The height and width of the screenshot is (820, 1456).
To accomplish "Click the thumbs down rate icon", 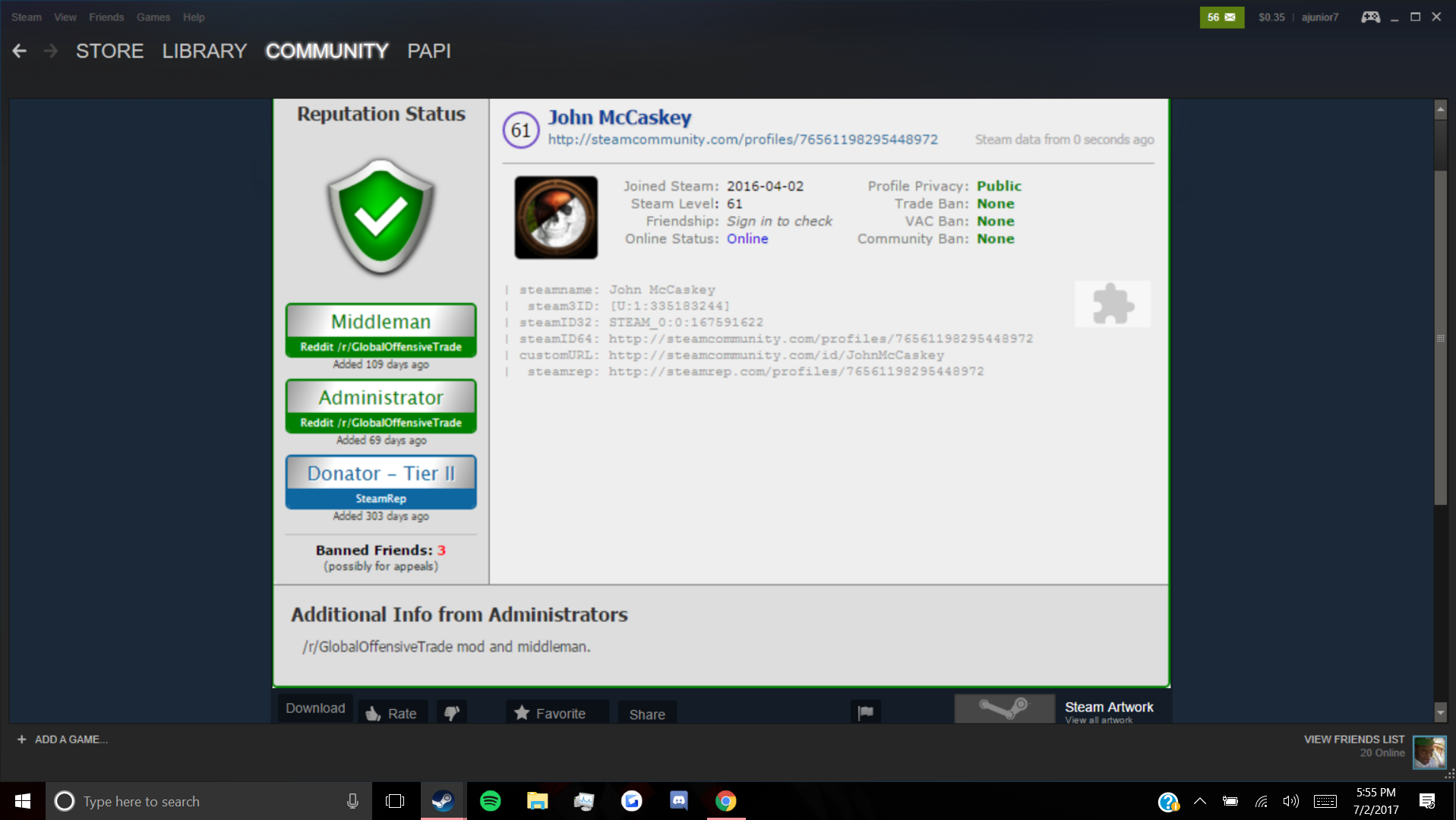I will point(452,713).
